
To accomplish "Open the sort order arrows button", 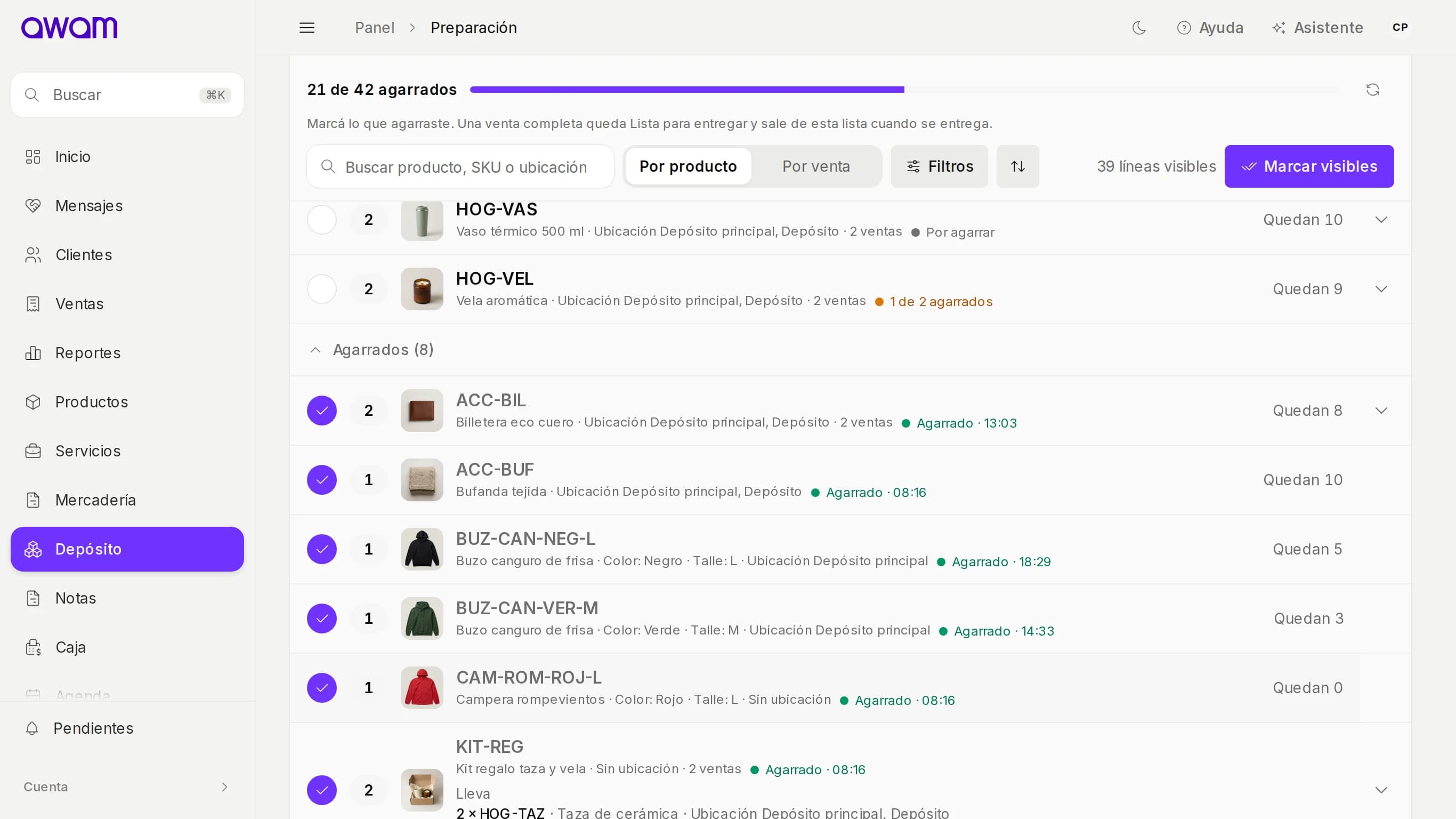I will [x=1017, y=166].
